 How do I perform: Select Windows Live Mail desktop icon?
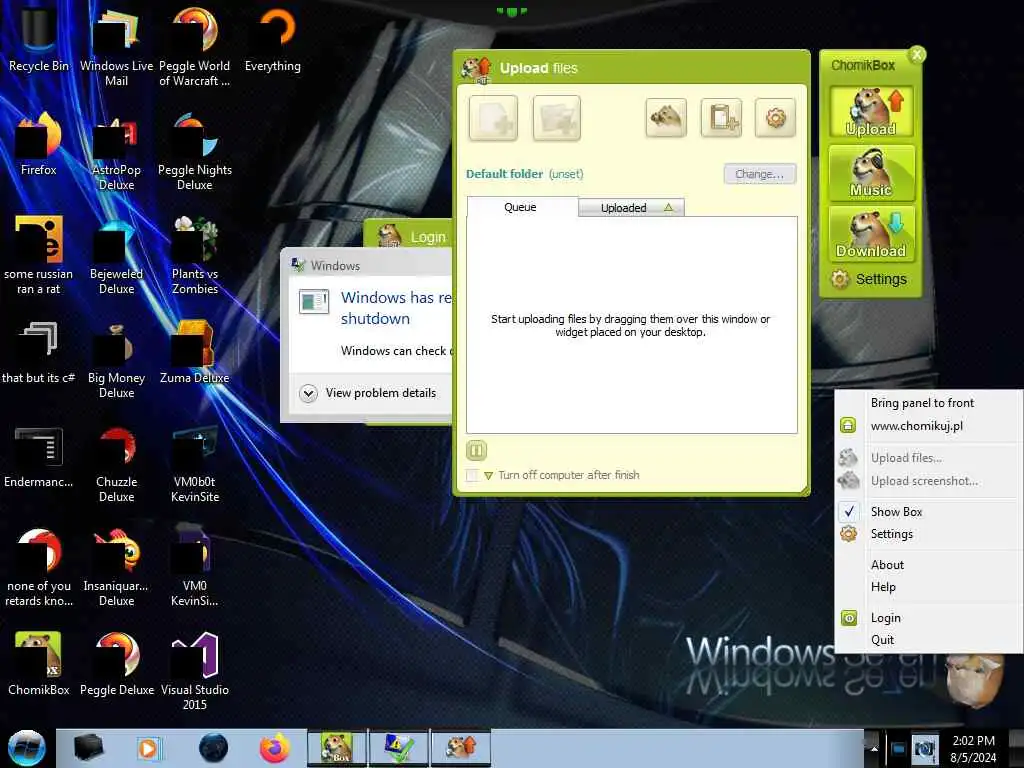tap(116, 47)
